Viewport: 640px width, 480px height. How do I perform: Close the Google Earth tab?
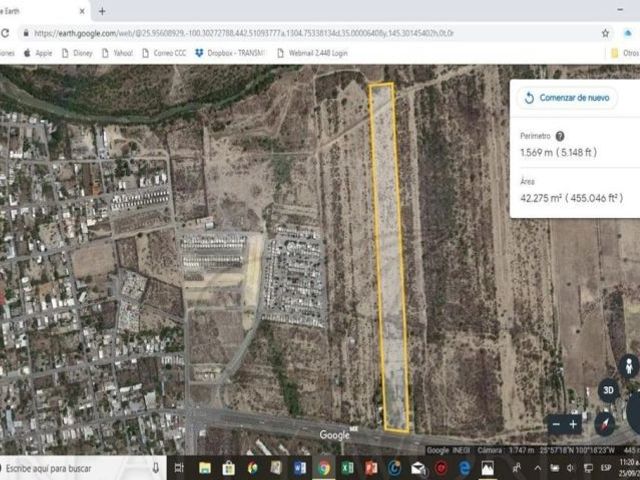(x=82, y=11)
